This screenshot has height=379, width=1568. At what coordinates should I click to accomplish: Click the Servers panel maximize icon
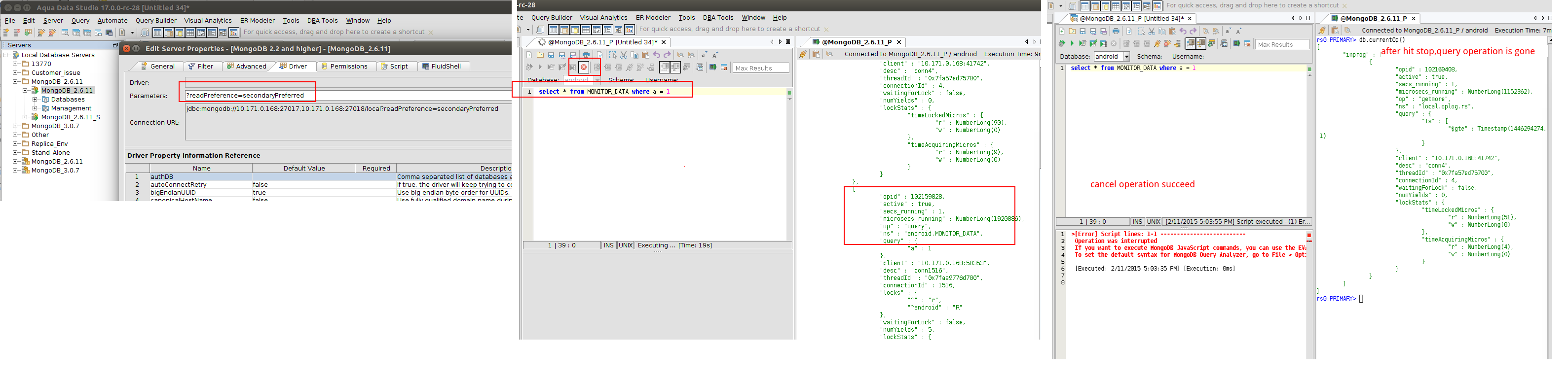click(x=115, y=45)
